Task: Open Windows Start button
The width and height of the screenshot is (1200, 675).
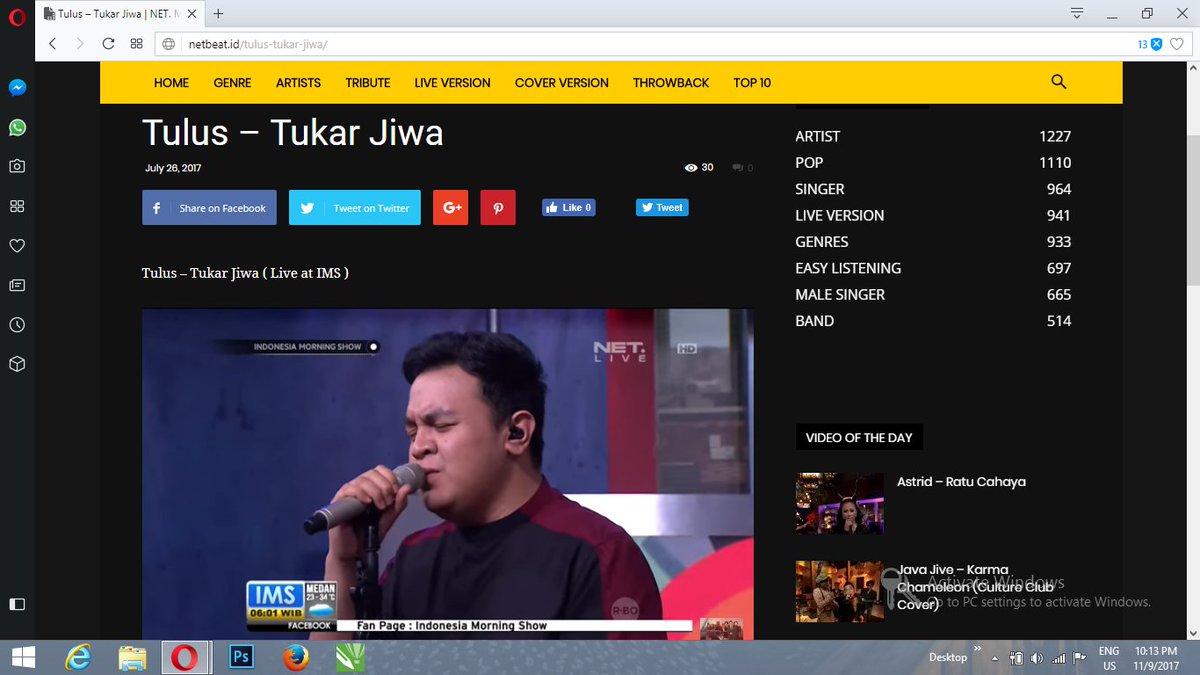Action: (x=23, y=657)
